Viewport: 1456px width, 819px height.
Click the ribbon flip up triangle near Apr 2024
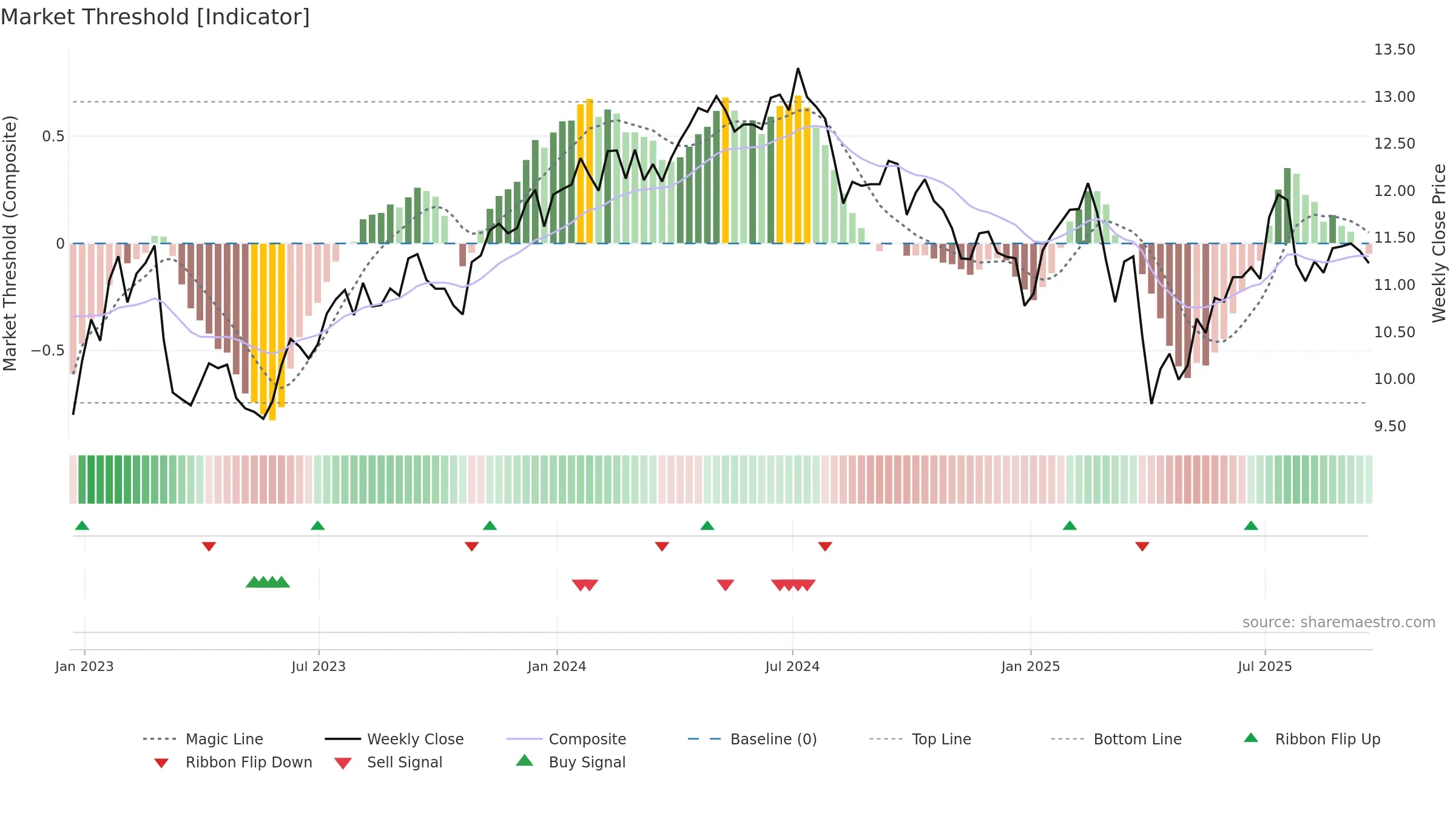coord(707,525)
